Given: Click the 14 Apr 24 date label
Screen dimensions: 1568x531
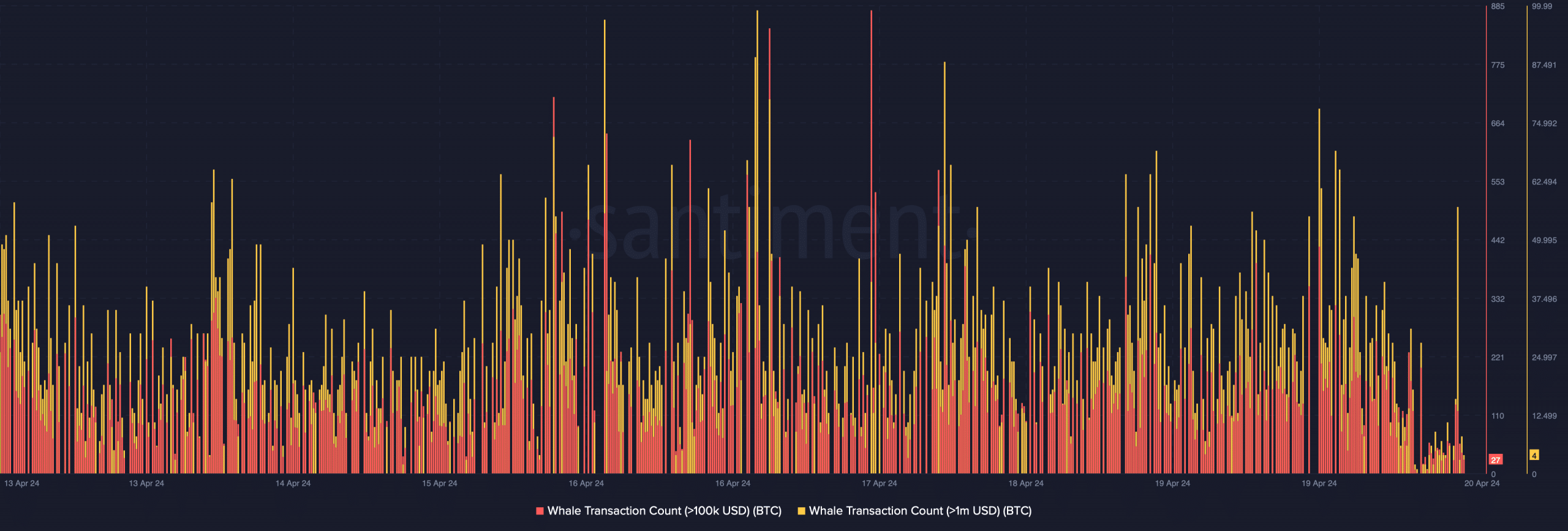Looking at the screenshot, I should pyautogui.click(x=293, y=483).
